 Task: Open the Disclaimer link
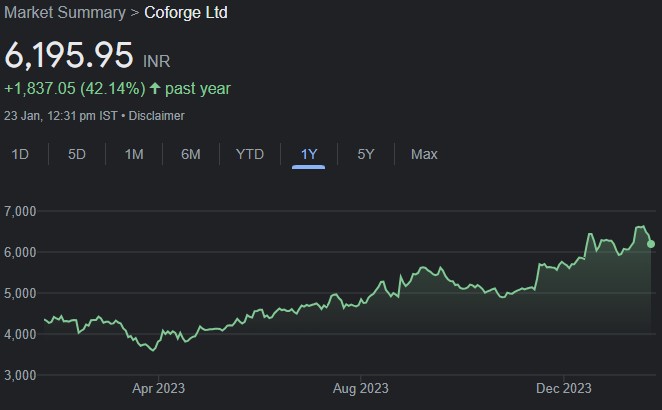(156, 116)
